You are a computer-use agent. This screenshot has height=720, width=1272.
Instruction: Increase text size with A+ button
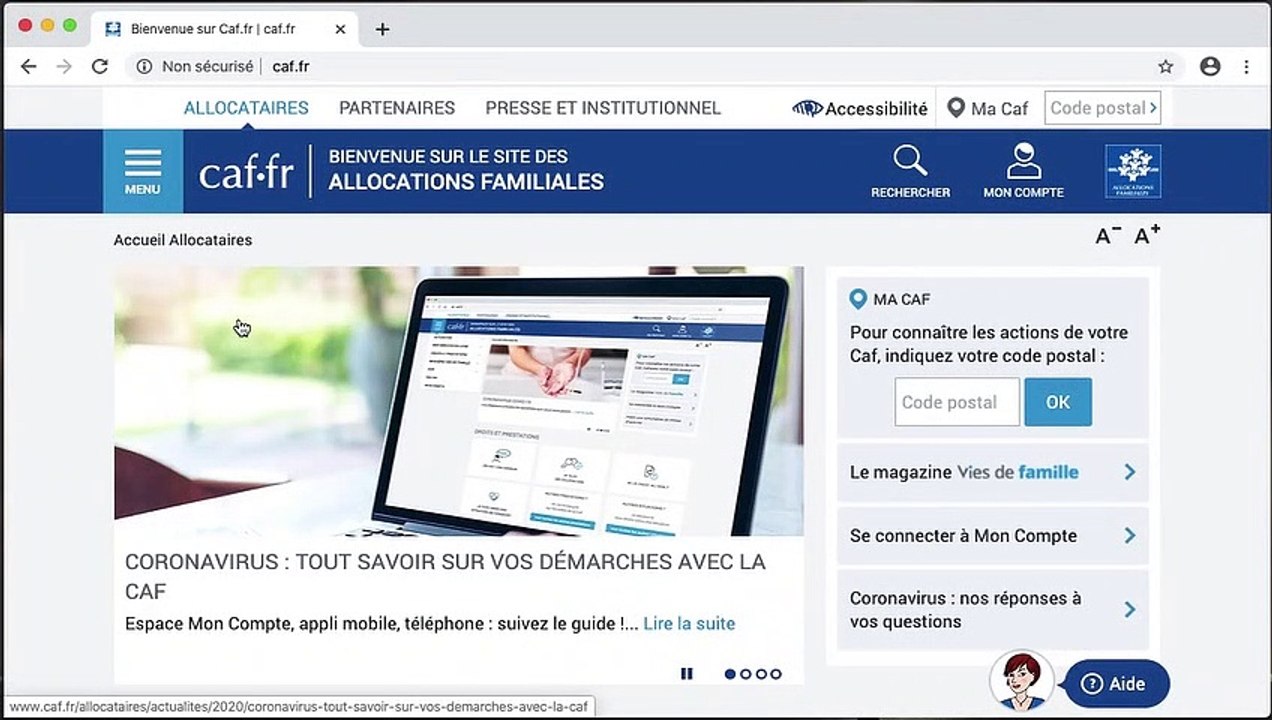click(1147, 235)
